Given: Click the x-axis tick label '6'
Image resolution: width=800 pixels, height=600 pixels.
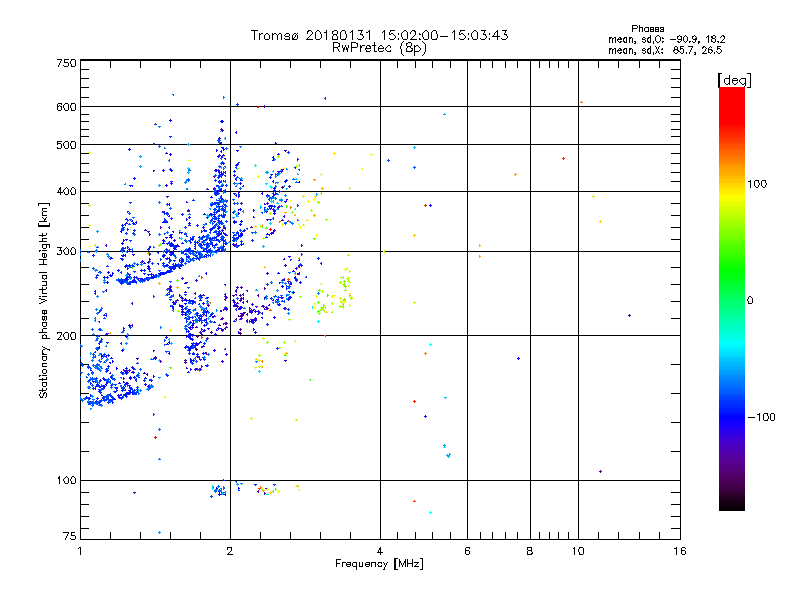Looking at the screenshot, I should tap(467, 551).
